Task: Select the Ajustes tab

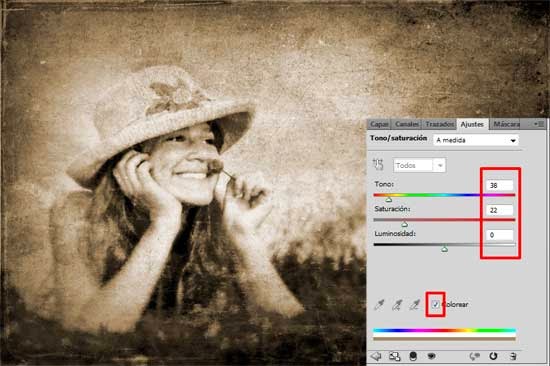Action: (x=472, y=124)
